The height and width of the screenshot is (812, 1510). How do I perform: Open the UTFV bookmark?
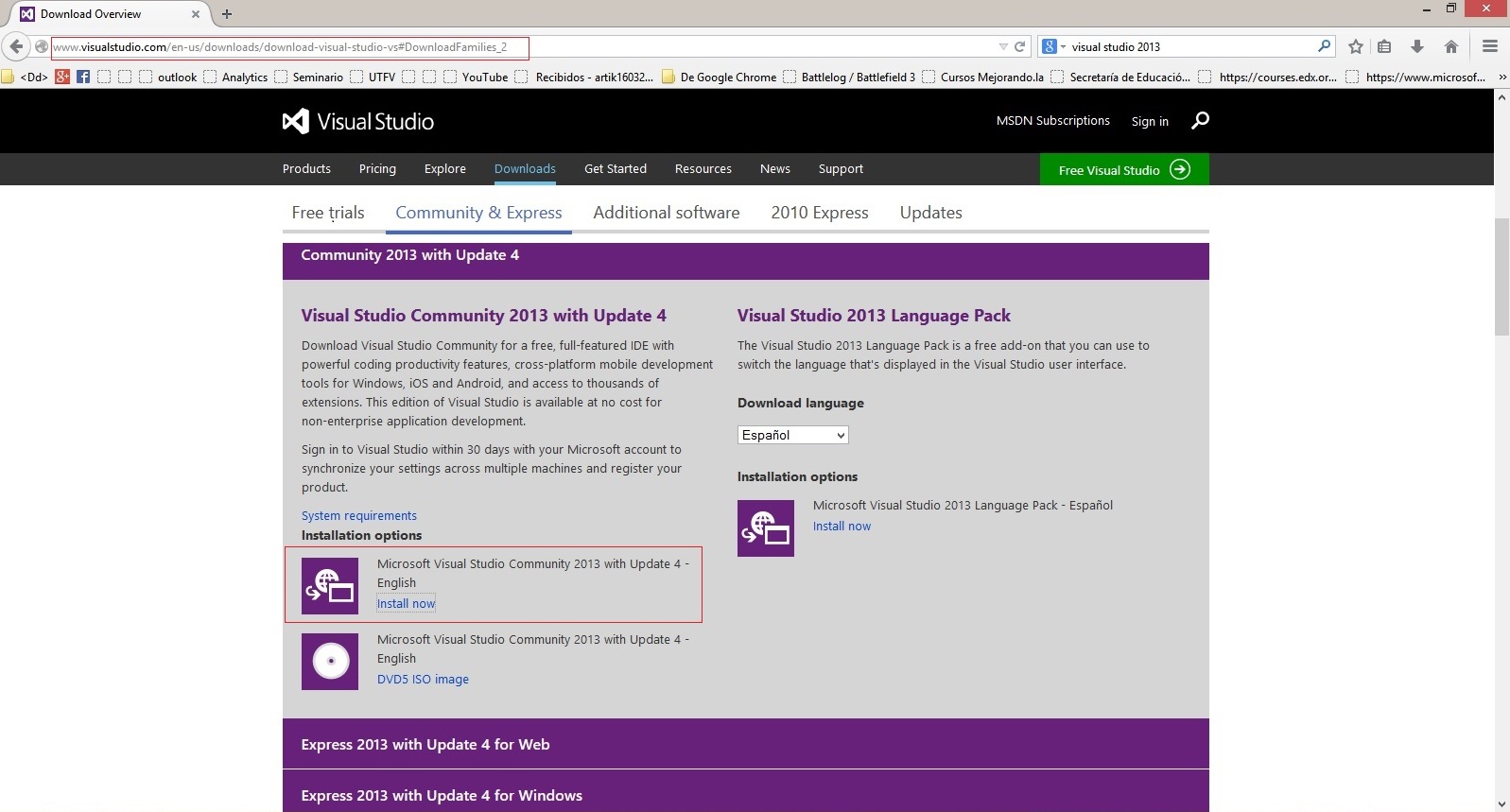tap(373, 77)
